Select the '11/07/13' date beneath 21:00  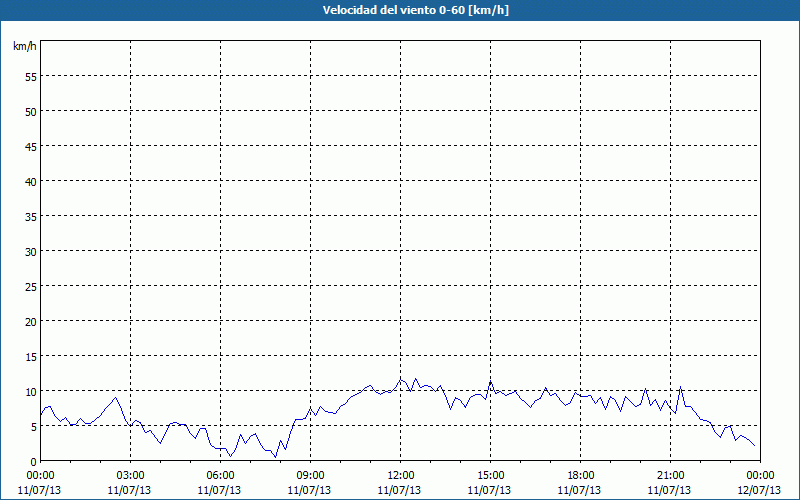(x=670, y=490)
